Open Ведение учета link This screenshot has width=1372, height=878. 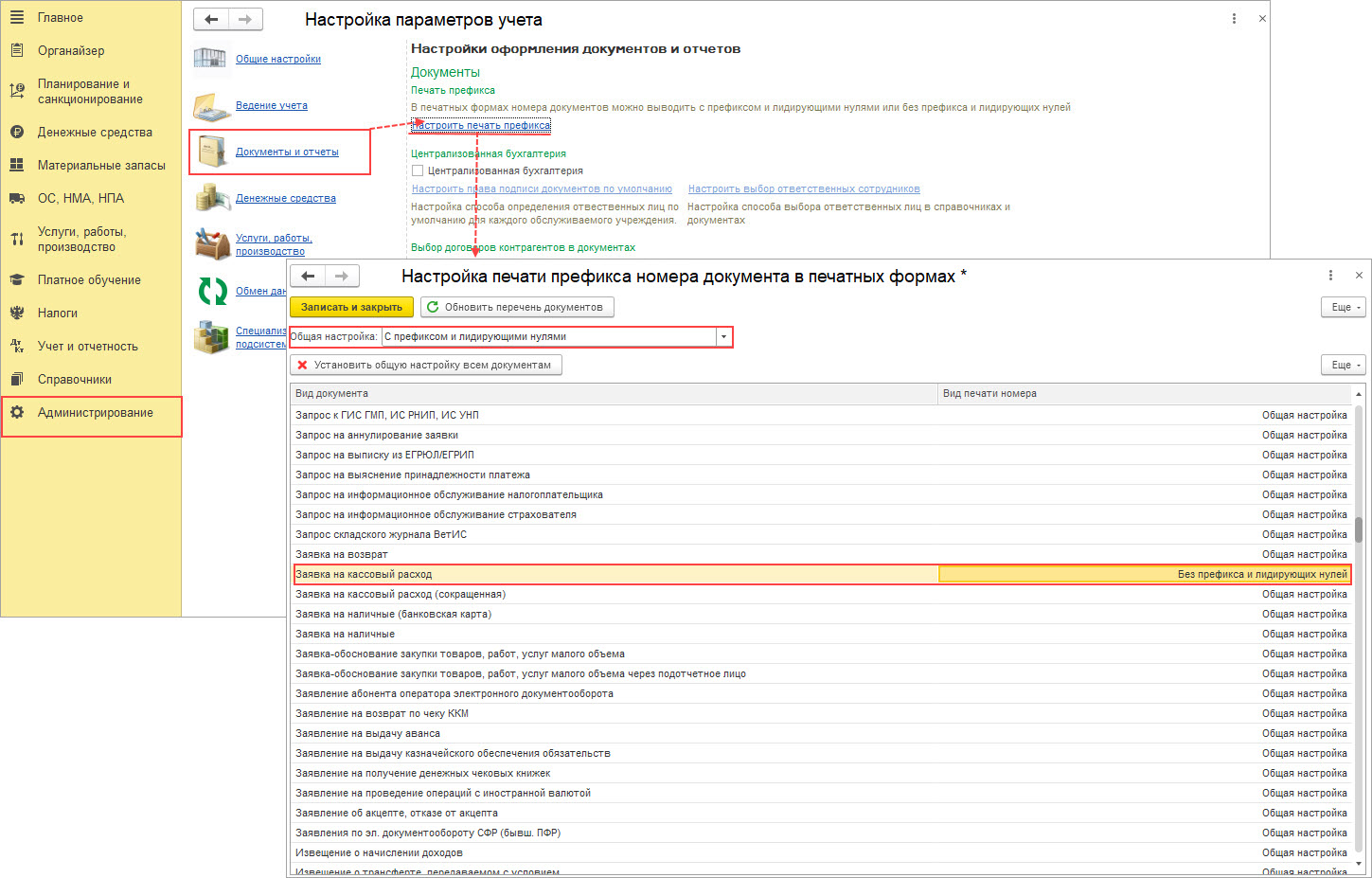pos(272,105)
